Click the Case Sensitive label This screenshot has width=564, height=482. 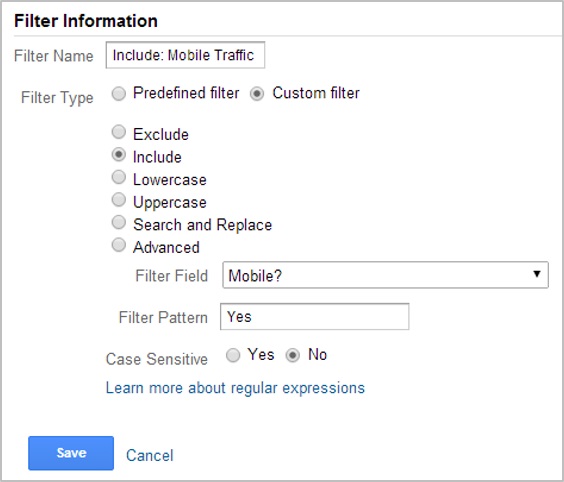156,359
